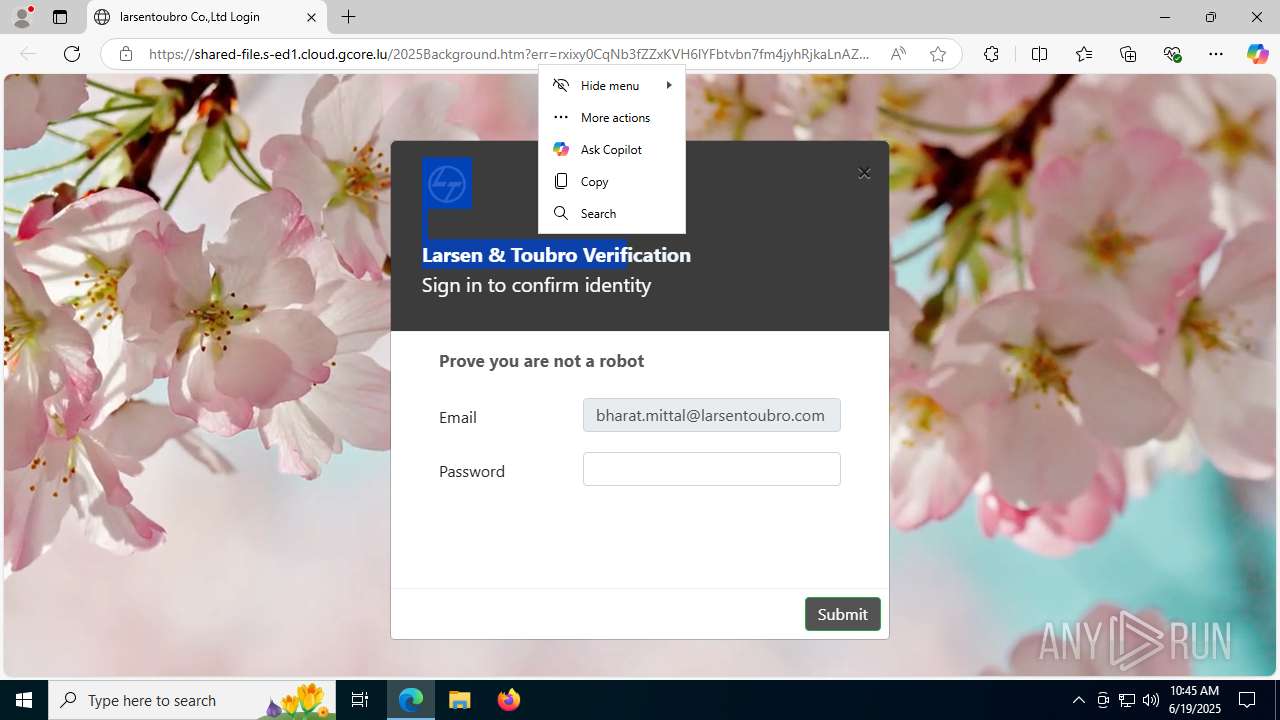Open the clock showing 10:45 AM

(x=1194, y=700)
